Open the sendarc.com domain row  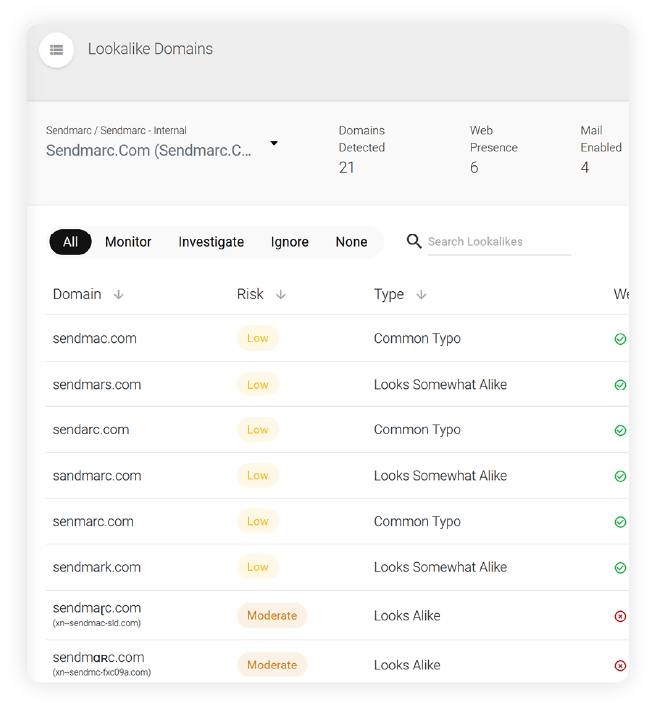(337, 430)
